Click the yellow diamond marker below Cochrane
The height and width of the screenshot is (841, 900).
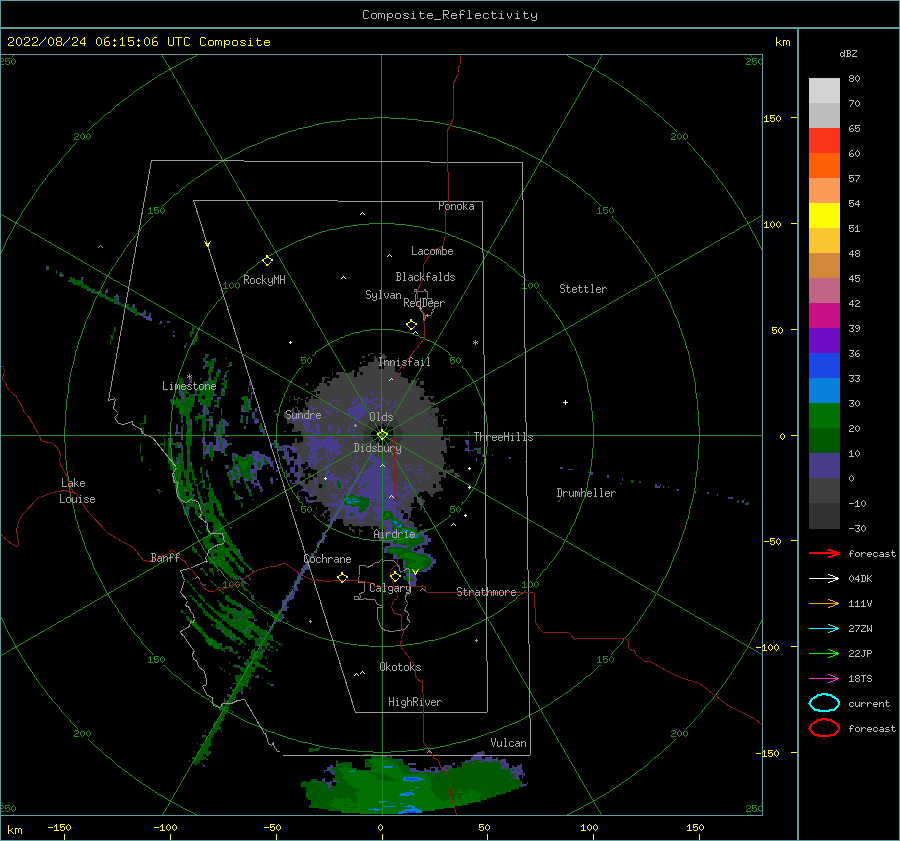click(343, 577)
